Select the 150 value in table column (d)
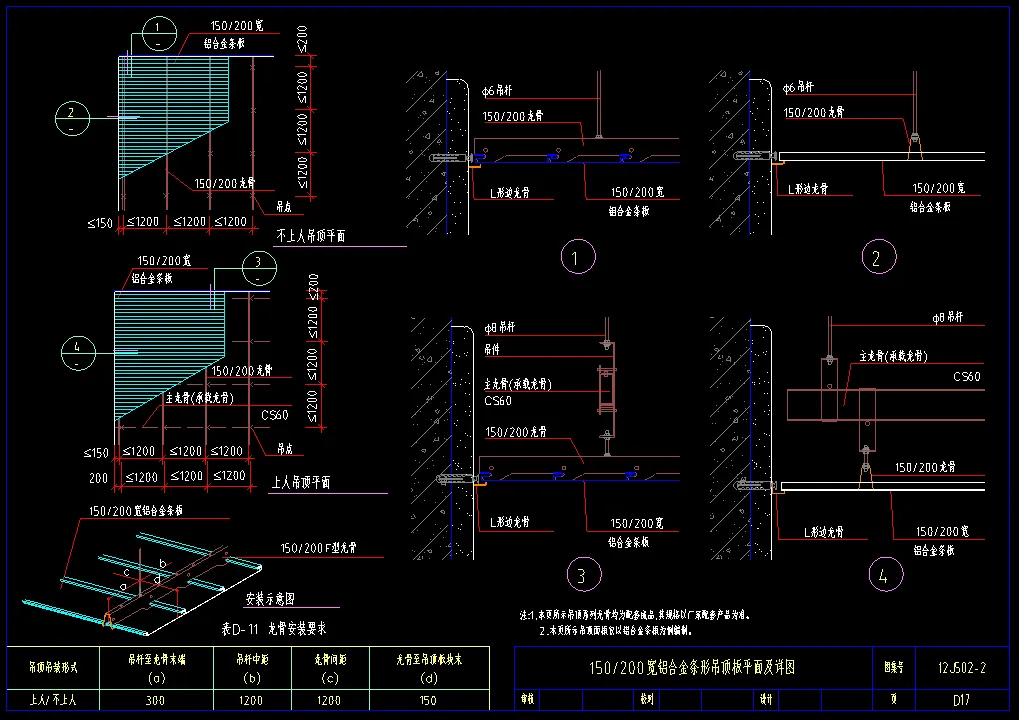 coord(428,701)
